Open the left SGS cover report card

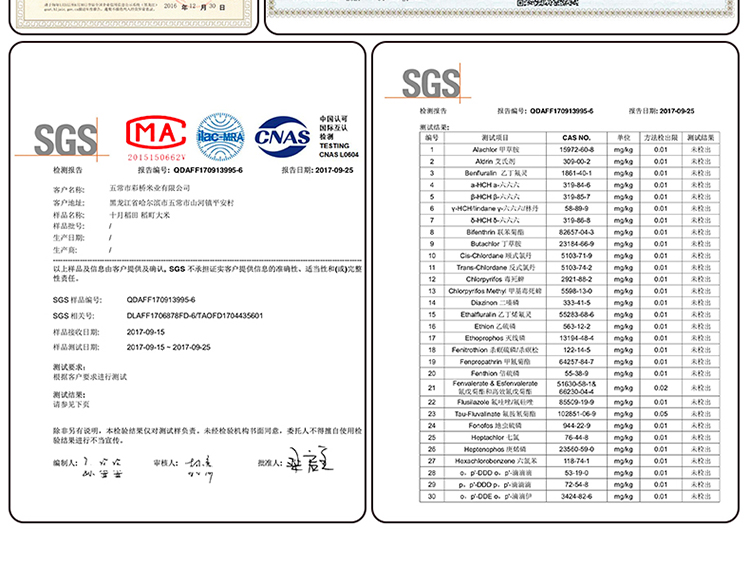pos(188,282)
